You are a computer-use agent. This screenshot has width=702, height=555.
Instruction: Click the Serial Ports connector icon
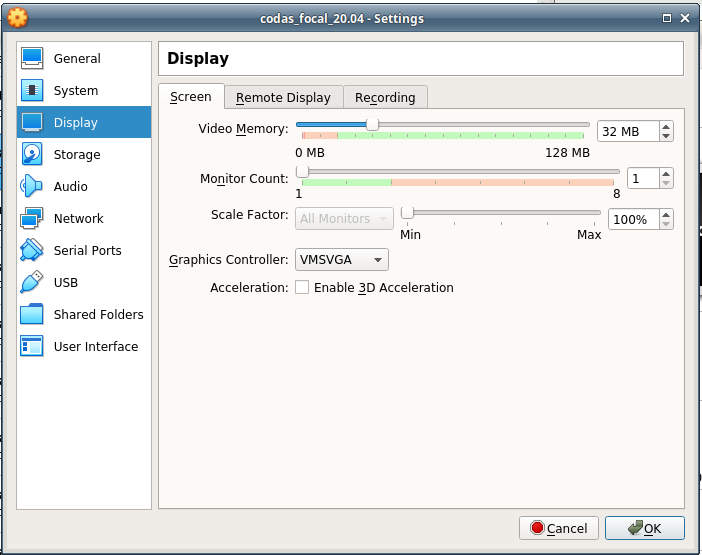coord(32,250)
